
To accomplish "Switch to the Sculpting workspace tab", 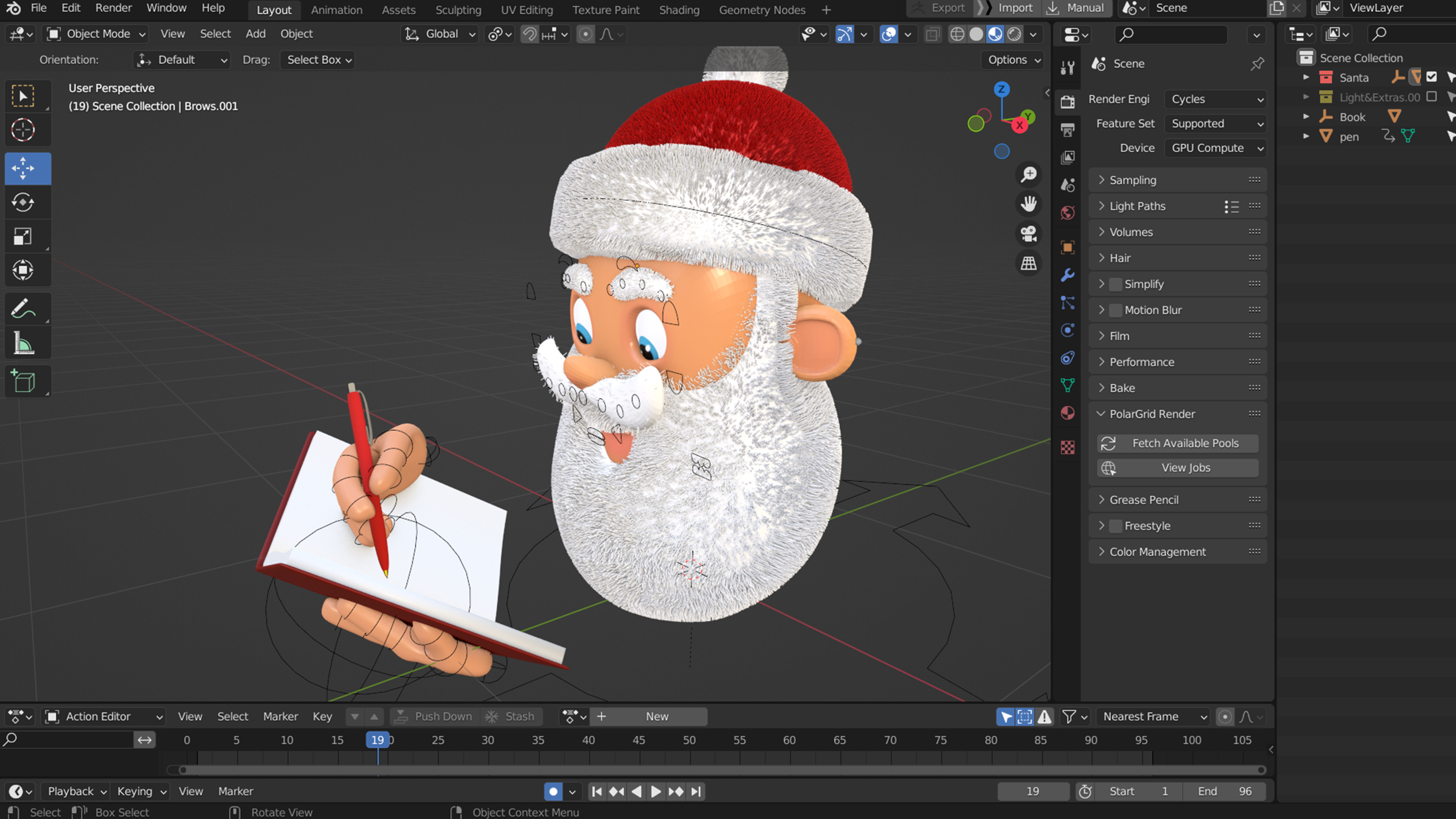I will pos(458,10).
